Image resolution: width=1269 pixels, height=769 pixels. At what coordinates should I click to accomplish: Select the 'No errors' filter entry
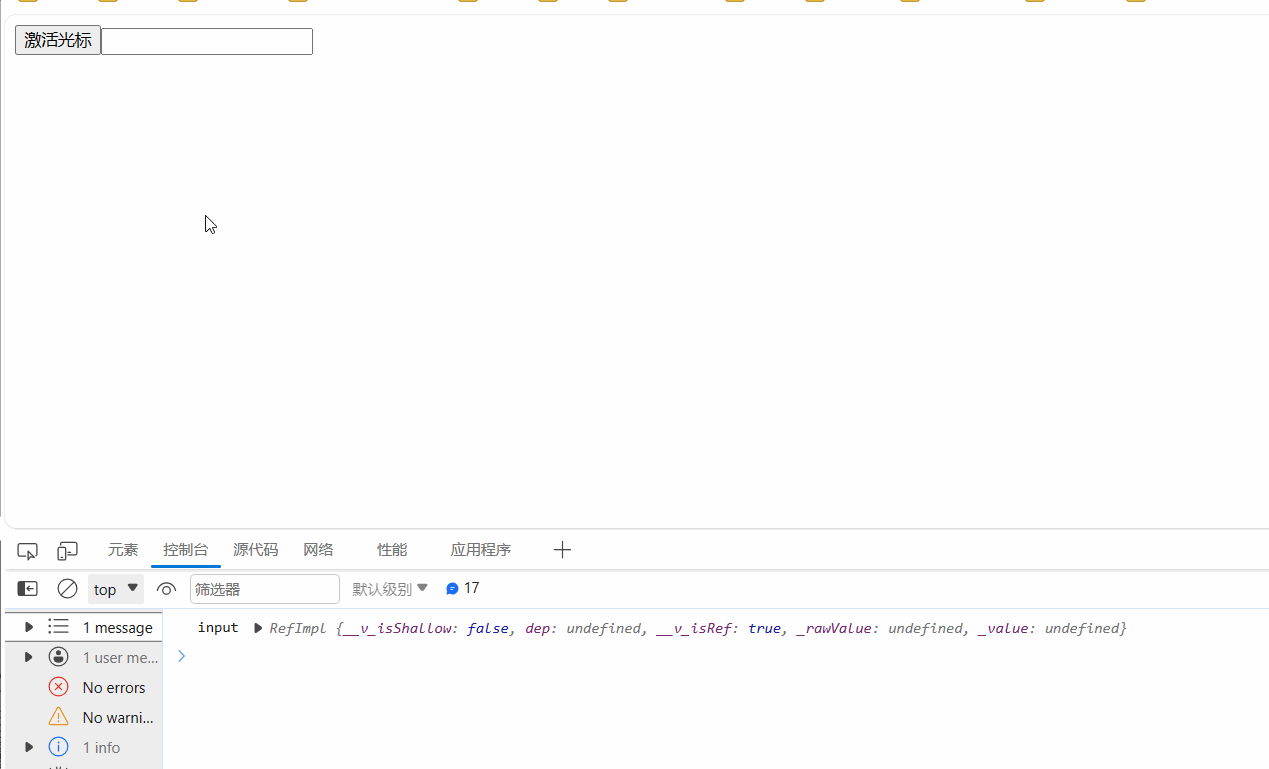tap(112, 687)
